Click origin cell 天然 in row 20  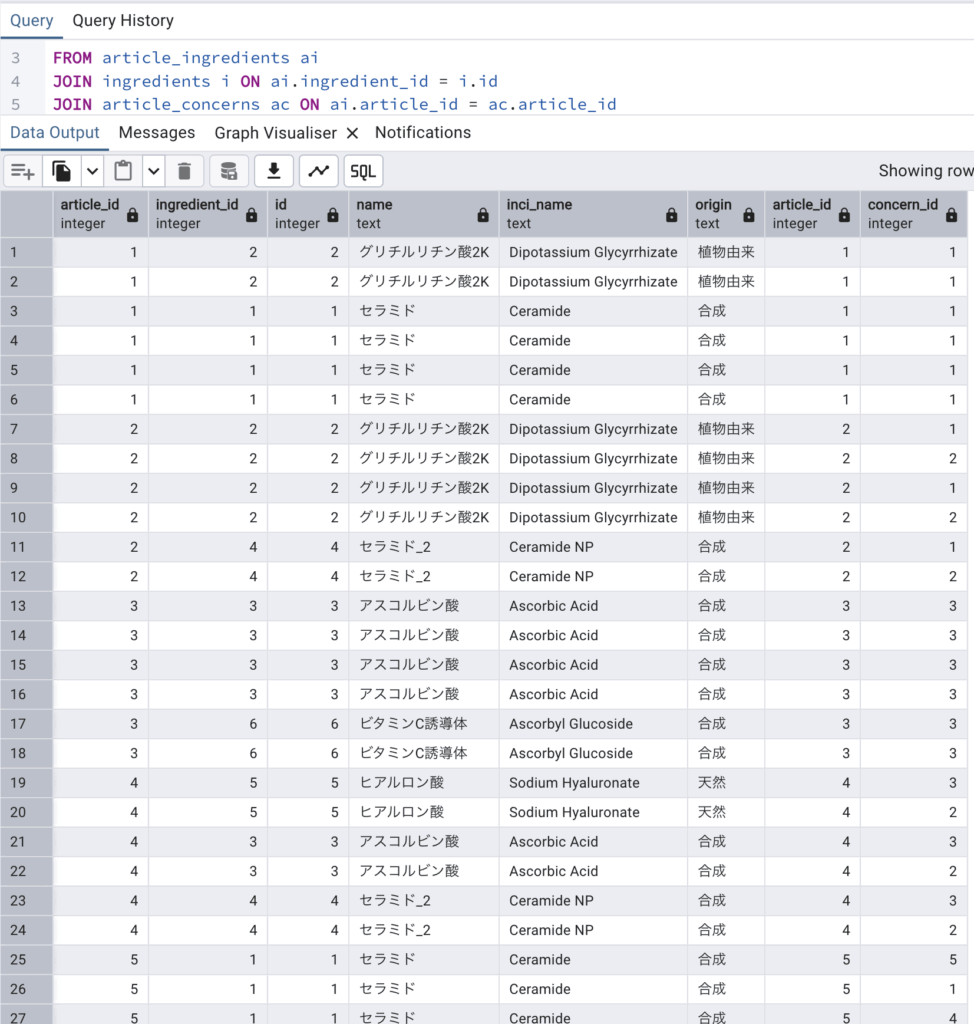point(726,812)
